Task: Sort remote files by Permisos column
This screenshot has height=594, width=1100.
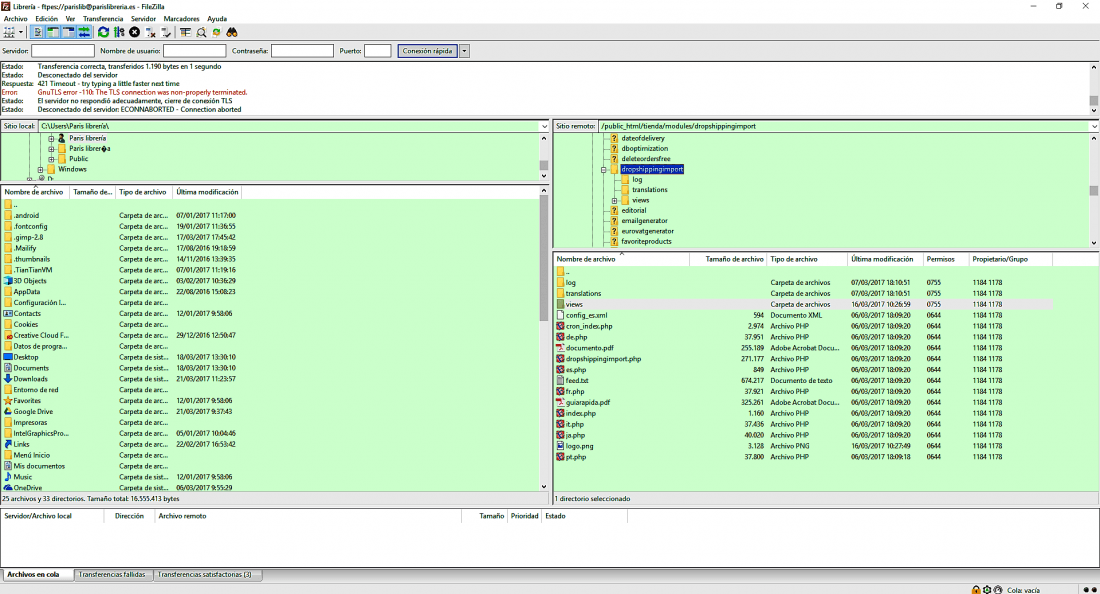Action: 945,259
